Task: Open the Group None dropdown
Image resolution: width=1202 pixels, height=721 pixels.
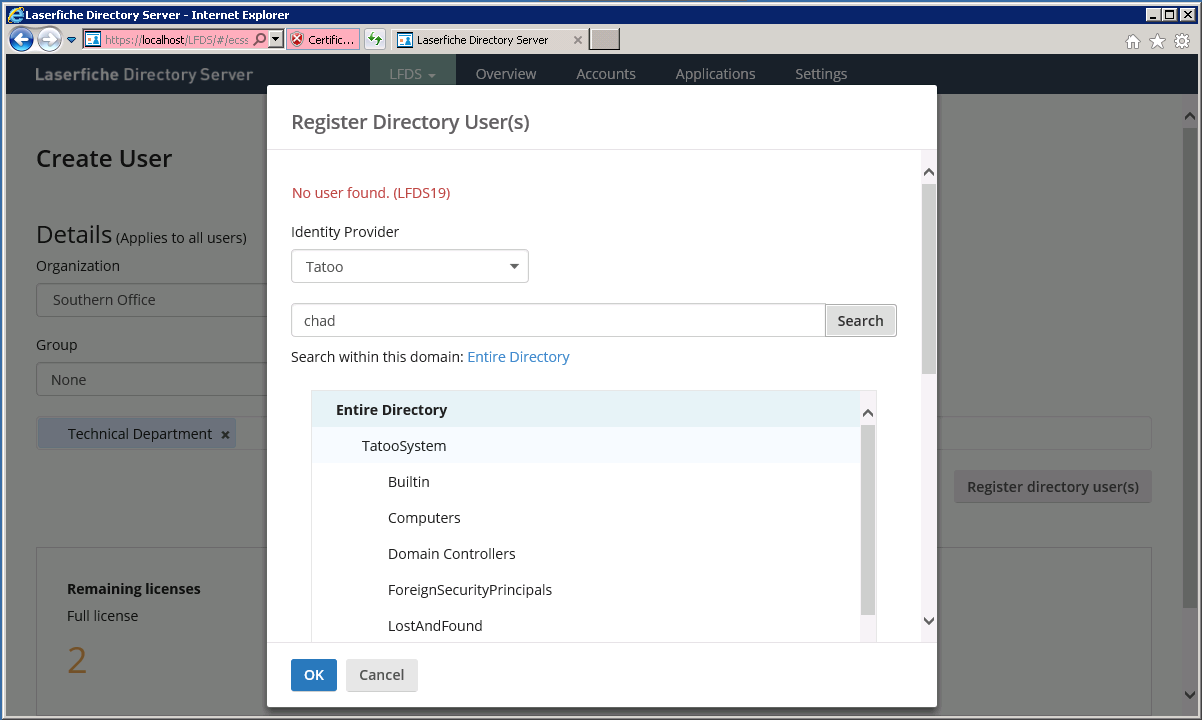Action: [x=151, y=380]
